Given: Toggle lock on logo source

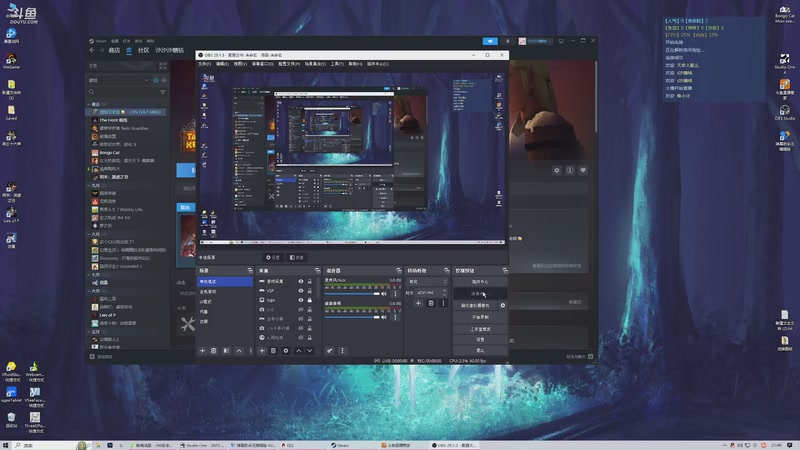Looking at the screenshot, I should pyautogui.click(x=310, y=300).
